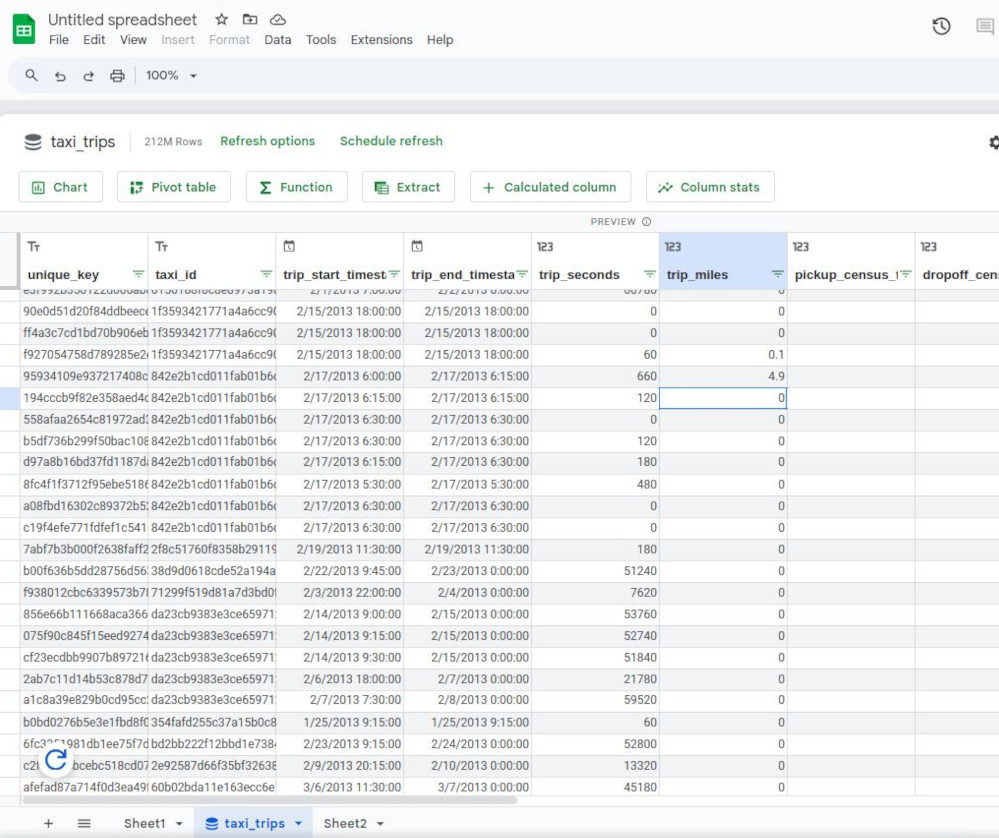Open the taxi_trips tab options arrow
Screen dimensions: 999x838
298,823
